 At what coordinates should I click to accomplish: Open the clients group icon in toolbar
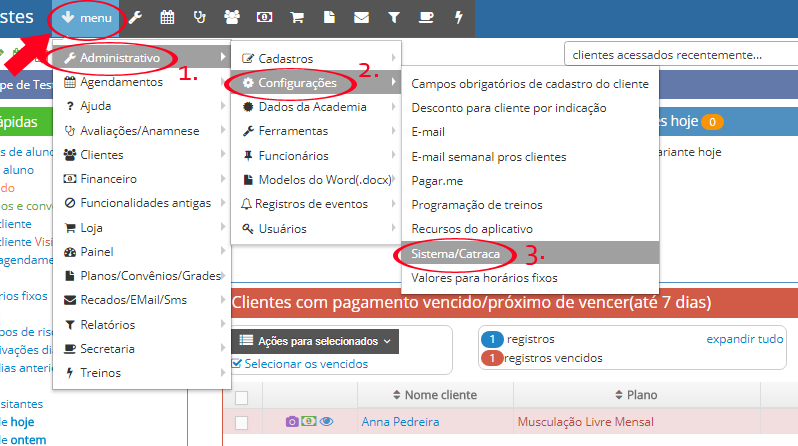tap(232, 17)
